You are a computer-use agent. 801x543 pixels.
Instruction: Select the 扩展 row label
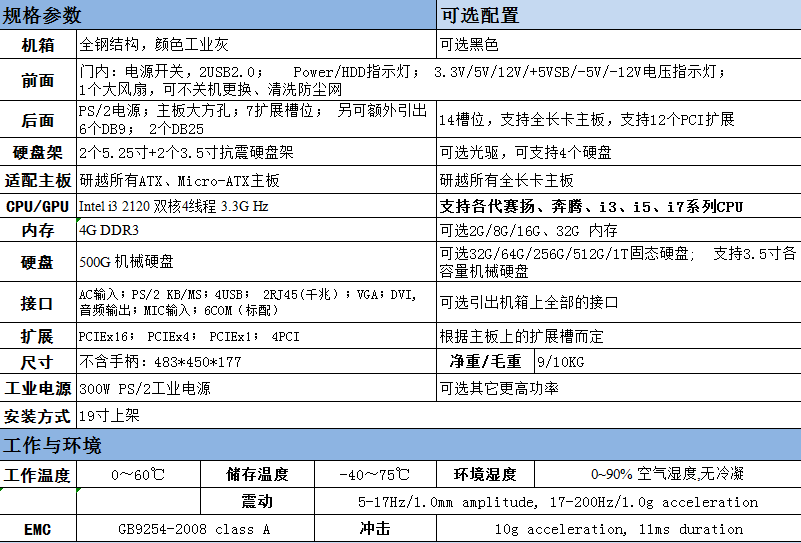pyautogui.click(x=38, y=336)
